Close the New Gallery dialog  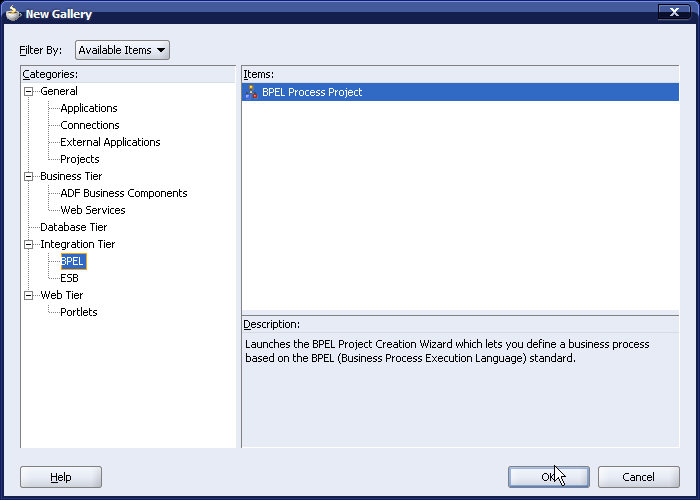(x=674, y=12)
